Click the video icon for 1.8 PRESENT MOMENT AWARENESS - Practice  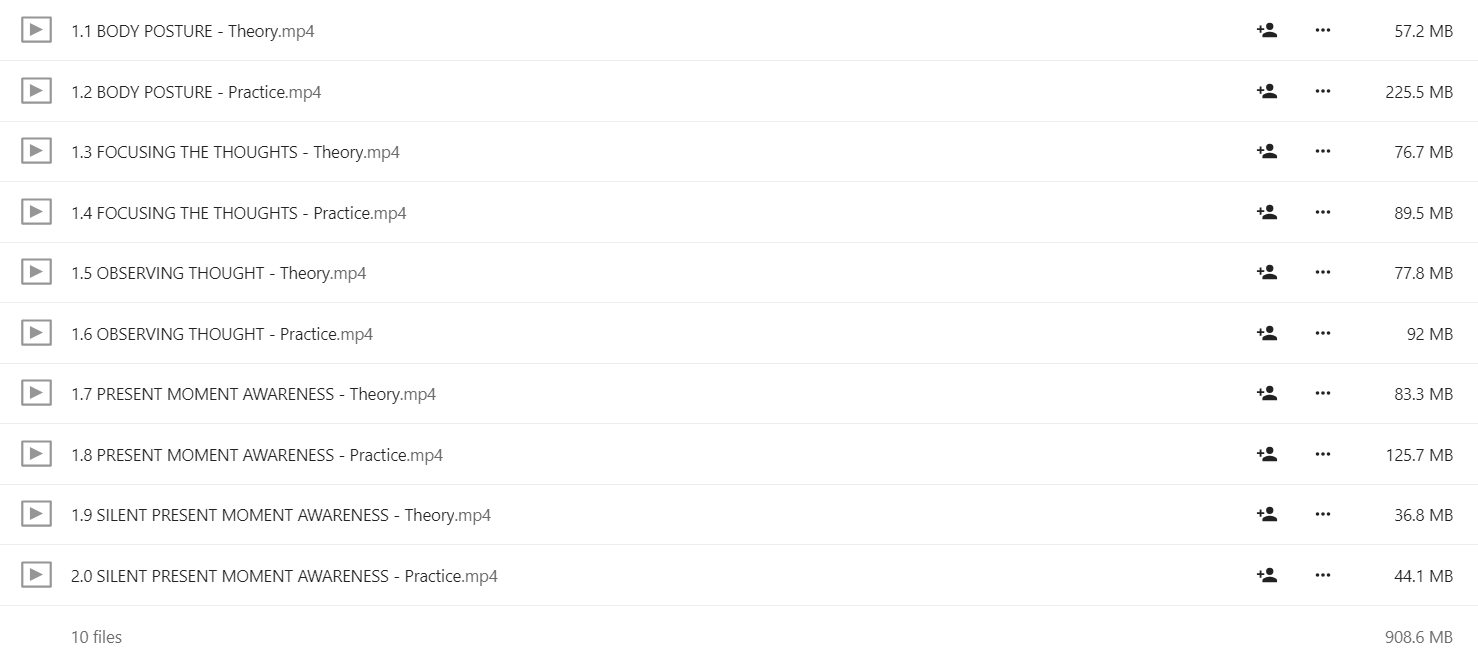pyautogui.click(x=36, y=454)
